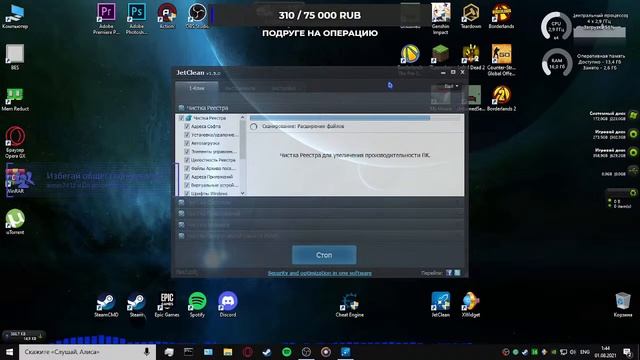Click the registry list scroll-down arrow
This screenshot has width=640, height=360.
(x=243, y=193)
